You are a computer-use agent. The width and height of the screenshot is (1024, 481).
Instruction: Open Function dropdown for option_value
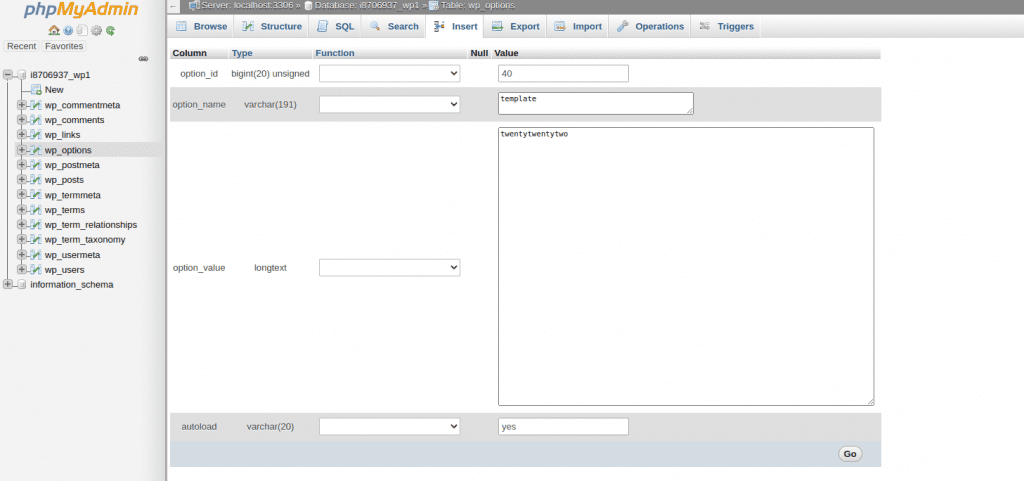tap(389, 268)
